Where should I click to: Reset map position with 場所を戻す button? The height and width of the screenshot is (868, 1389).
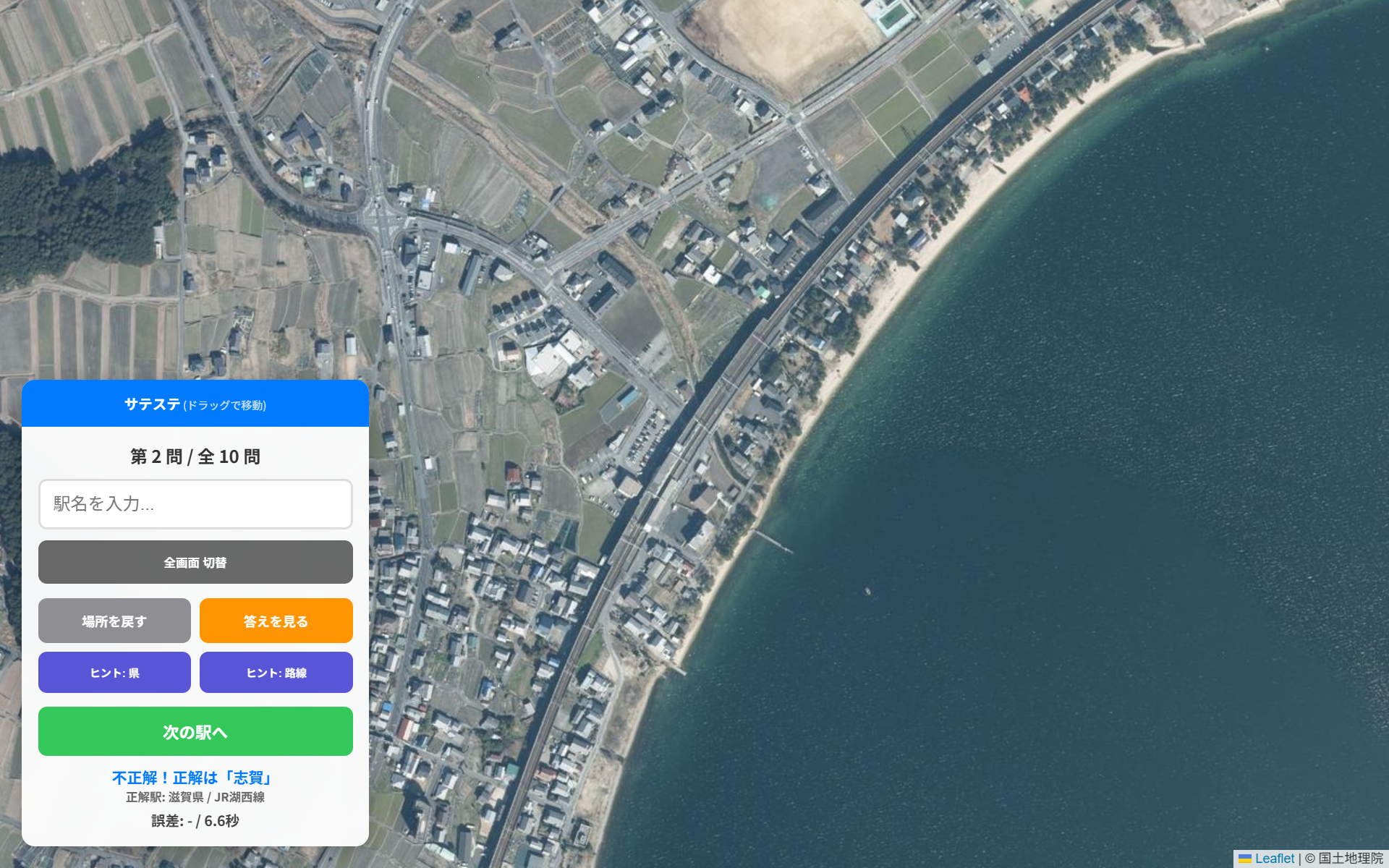tap(114, 621)
